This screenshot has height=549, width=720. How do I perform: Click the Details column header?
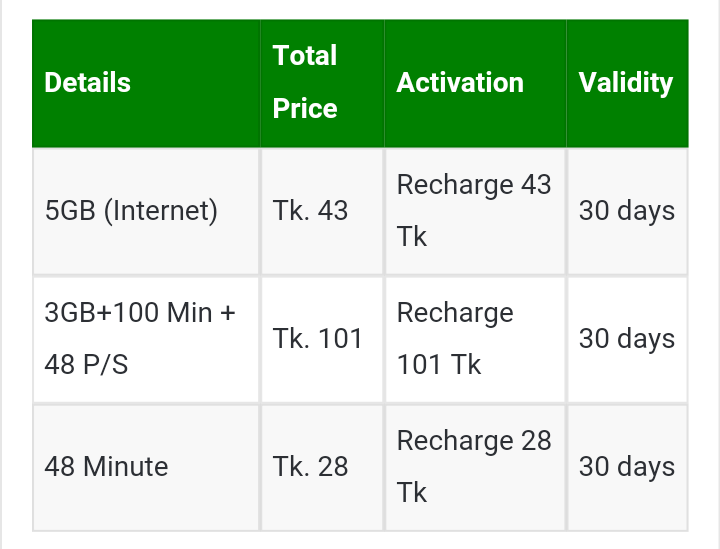pos(88,82)
